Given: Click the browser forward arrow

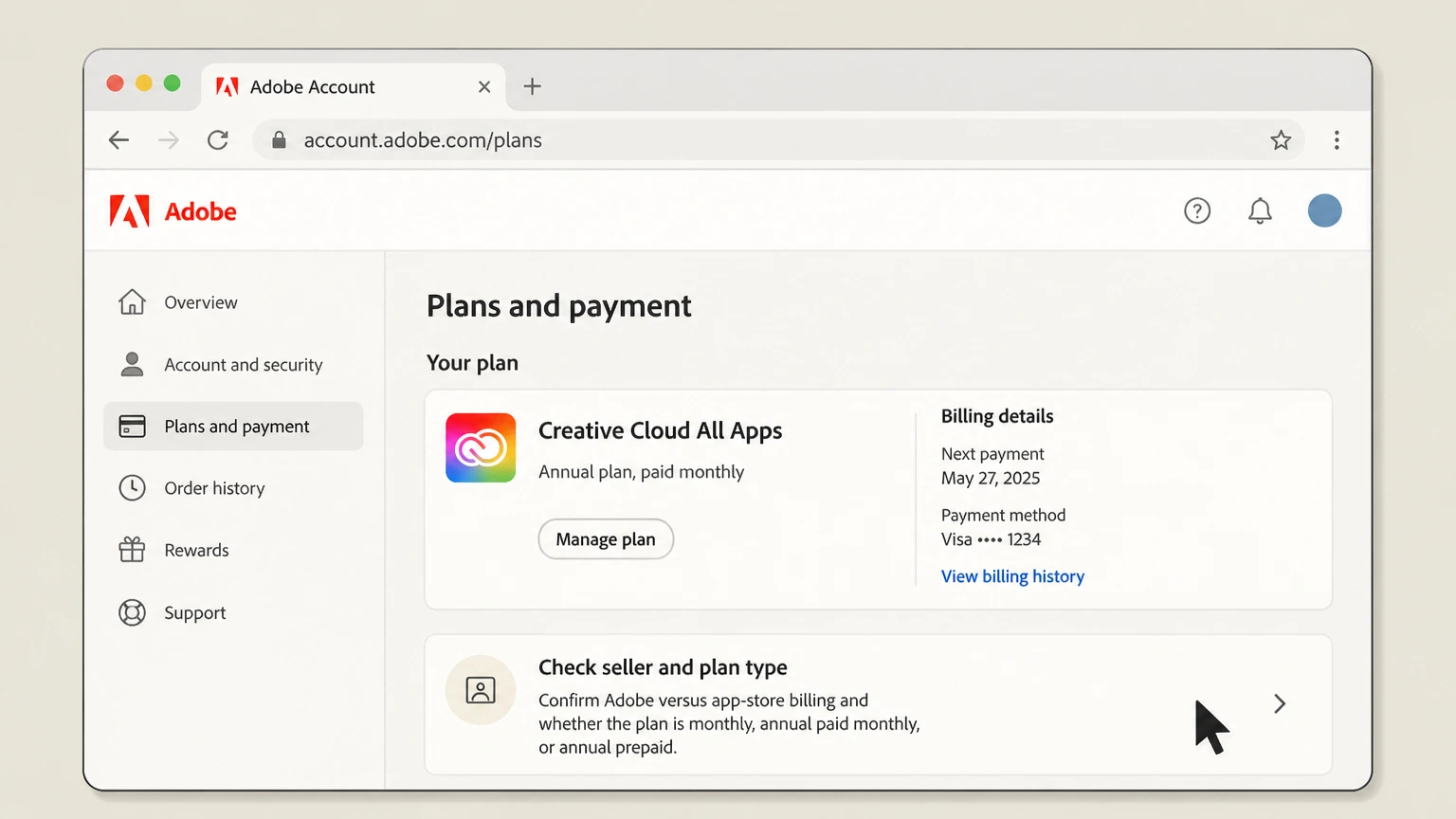Looking at the screenshot, I should [x=169, y=140].
